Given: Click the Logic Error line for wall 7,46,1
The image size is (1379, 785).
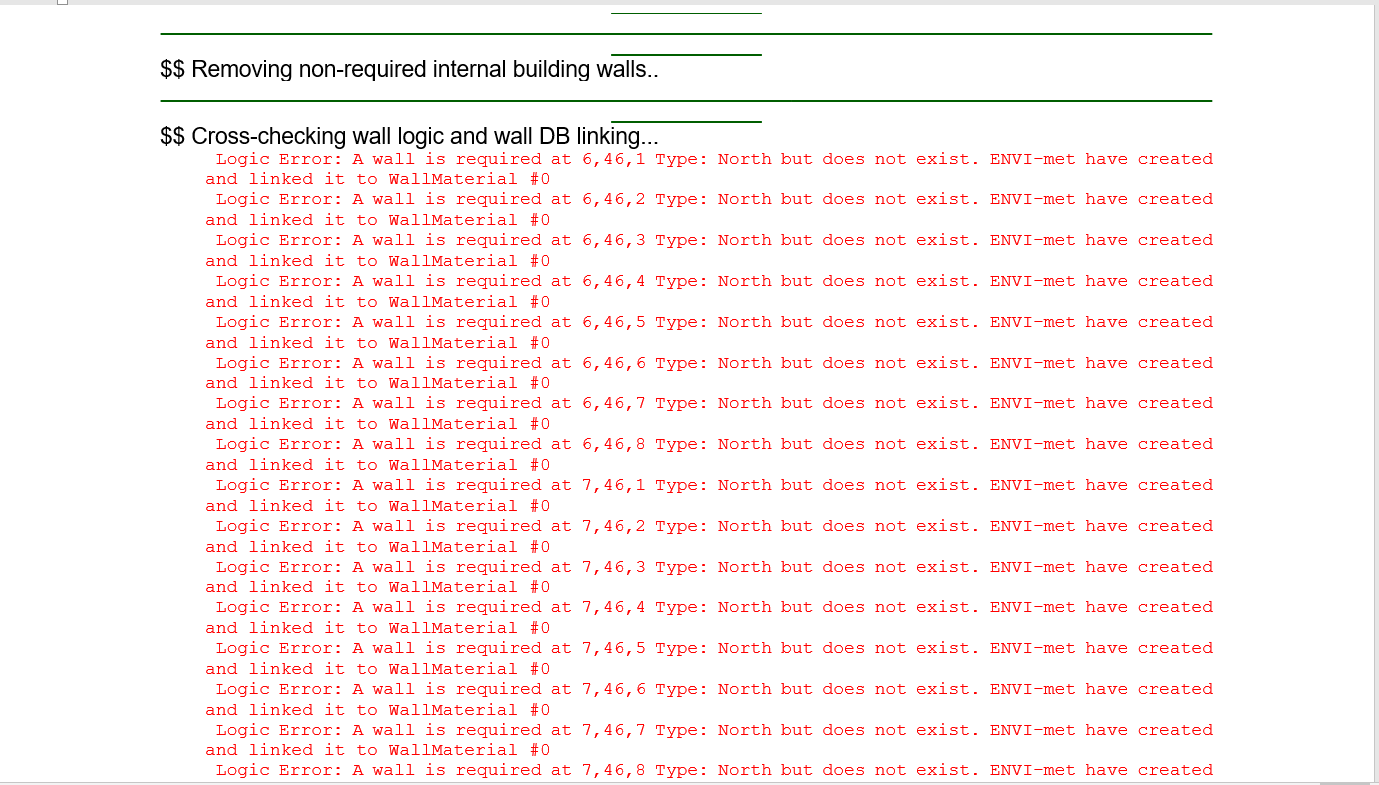Looking at the screenshot, I should point(714,485).
